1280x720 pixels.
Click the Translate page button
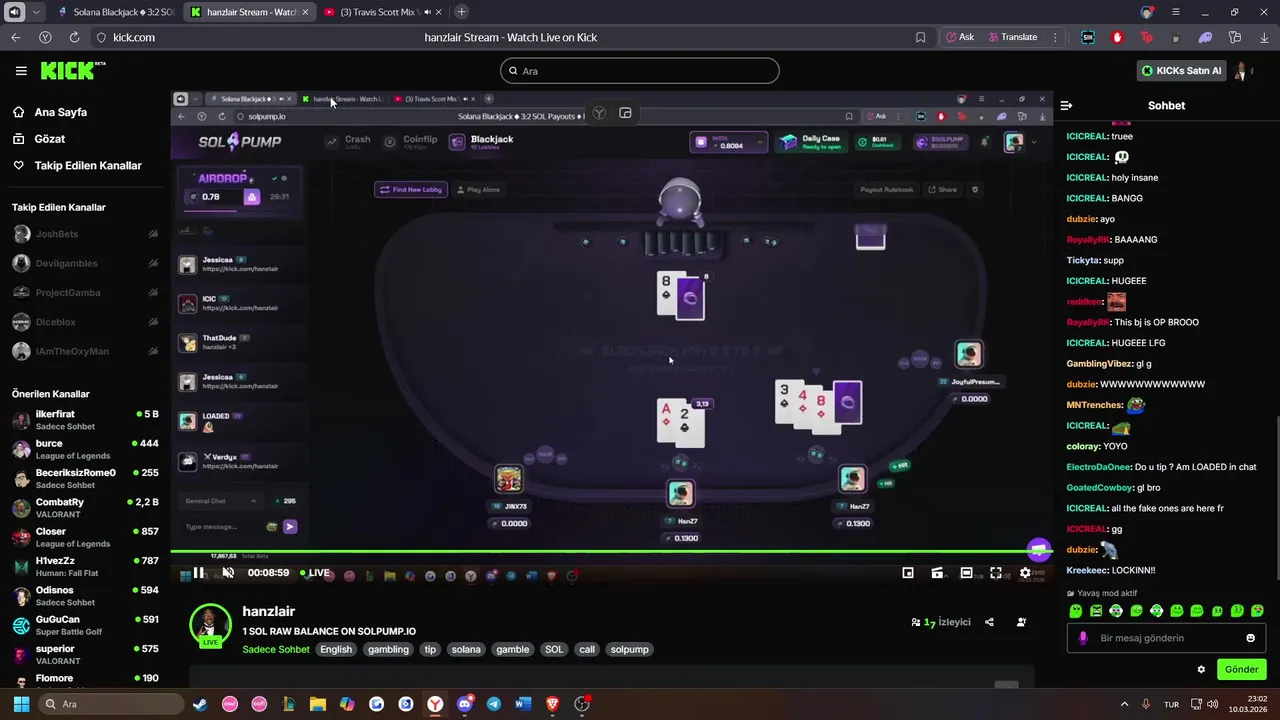click(1013, 37)
